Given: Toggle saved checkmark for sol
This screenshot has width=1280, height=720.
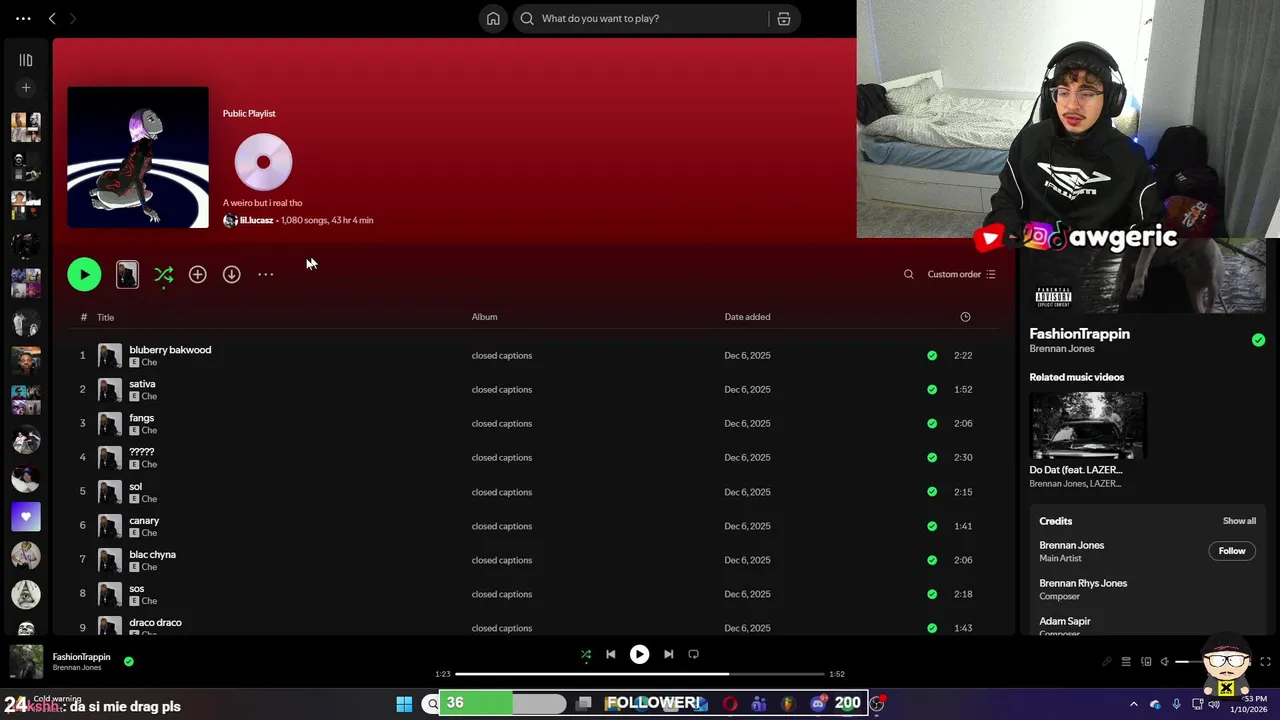Looking at the screenshot, I should click(x=932, y=492).
